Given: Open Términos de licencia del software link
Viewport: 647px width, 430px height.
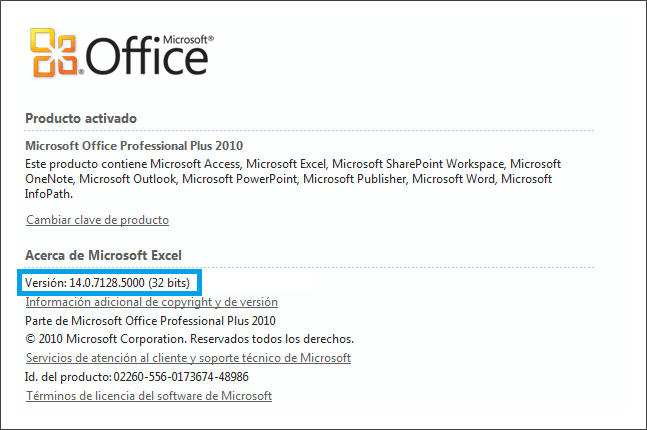Looking at the screenshot, I should (149, 396).
